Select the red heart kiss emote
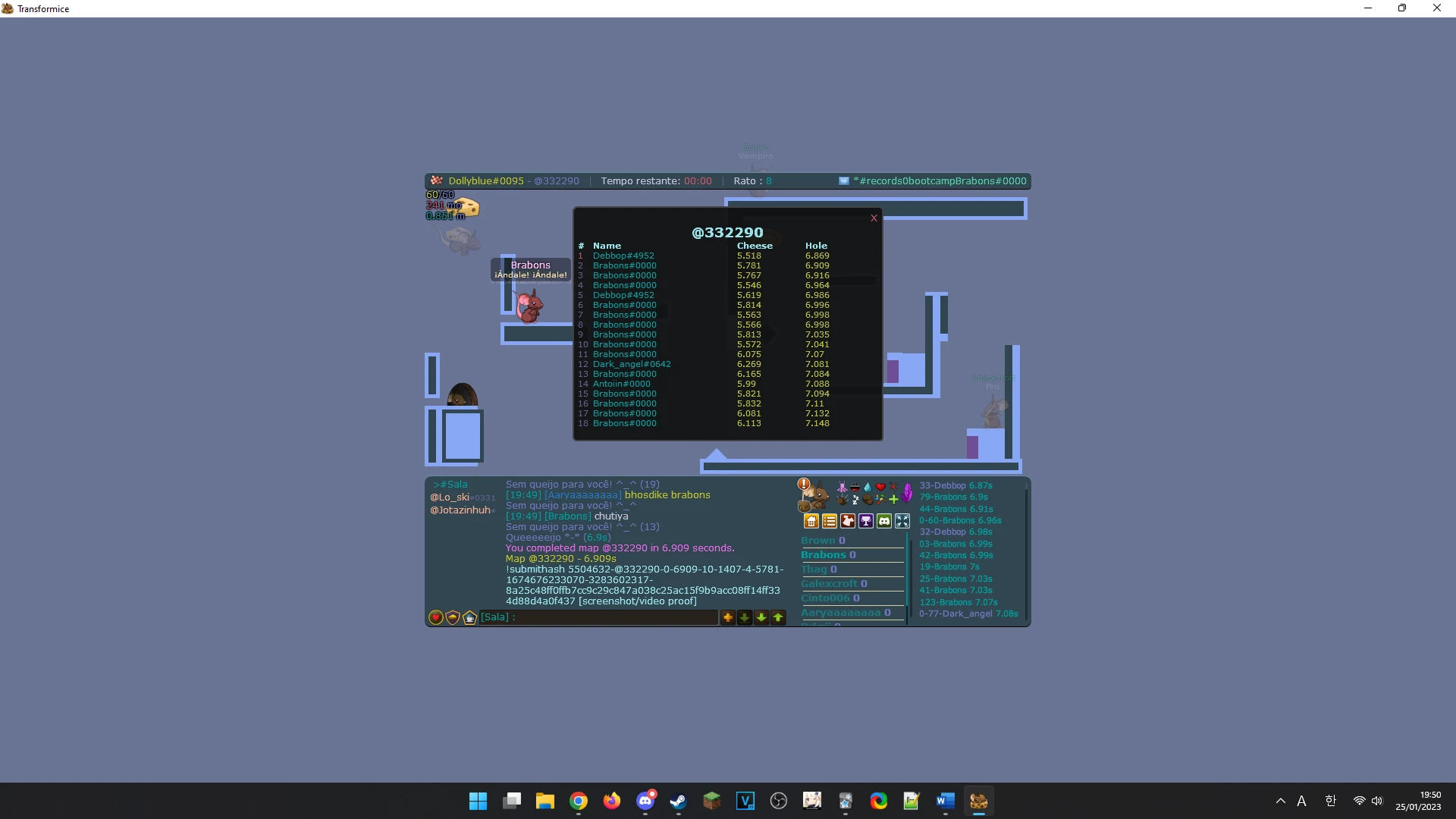The height and width of the screenshot is (819, 1456). point(880,487)
